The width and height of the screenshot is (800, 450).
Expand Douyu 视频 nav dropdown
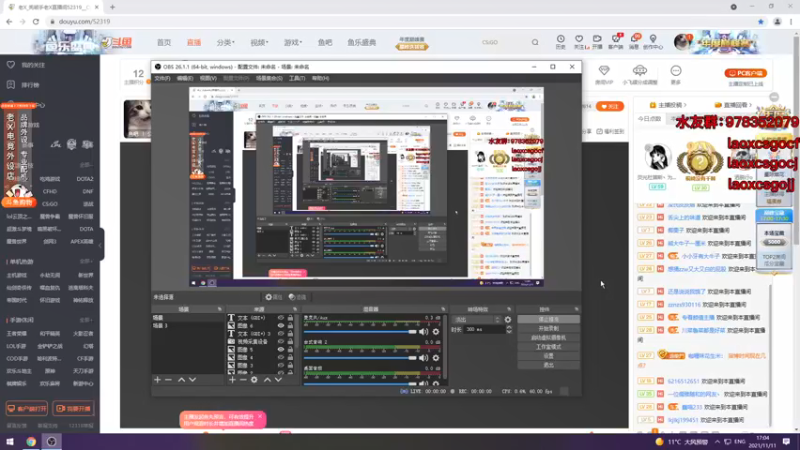(x=259, y=42)
